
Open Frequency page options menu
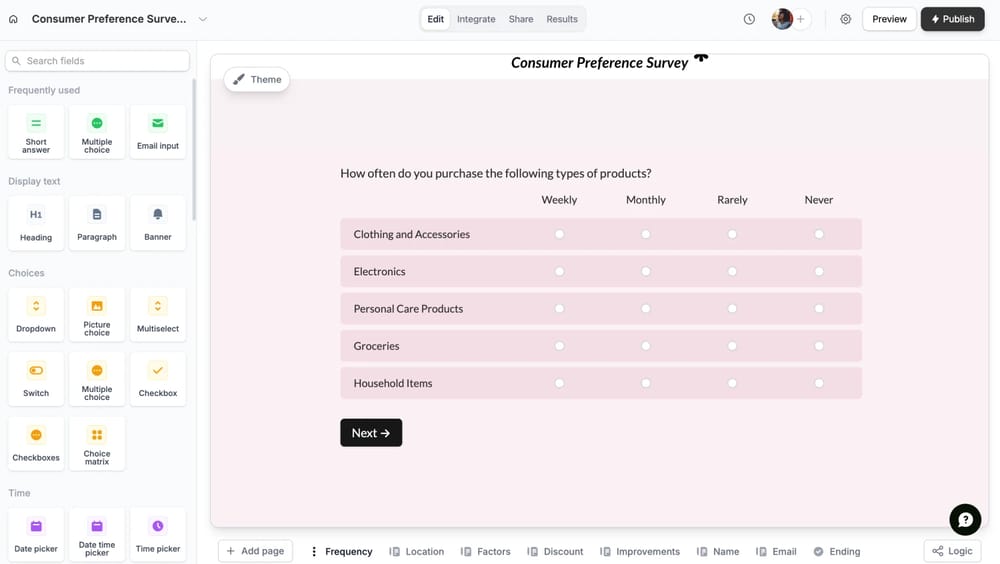(314, 551)
